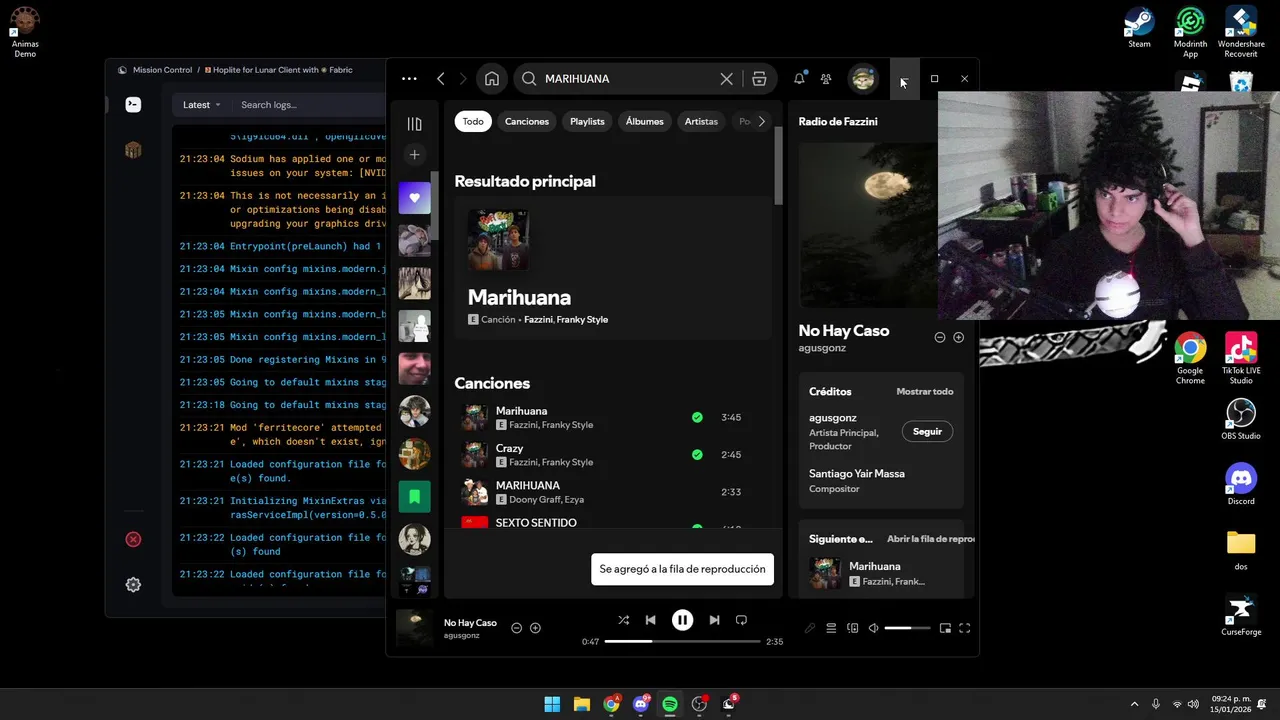Click Mostrar todo in Créditos
The width and height of the screenshot is (1280, 720).
[925, 392]
